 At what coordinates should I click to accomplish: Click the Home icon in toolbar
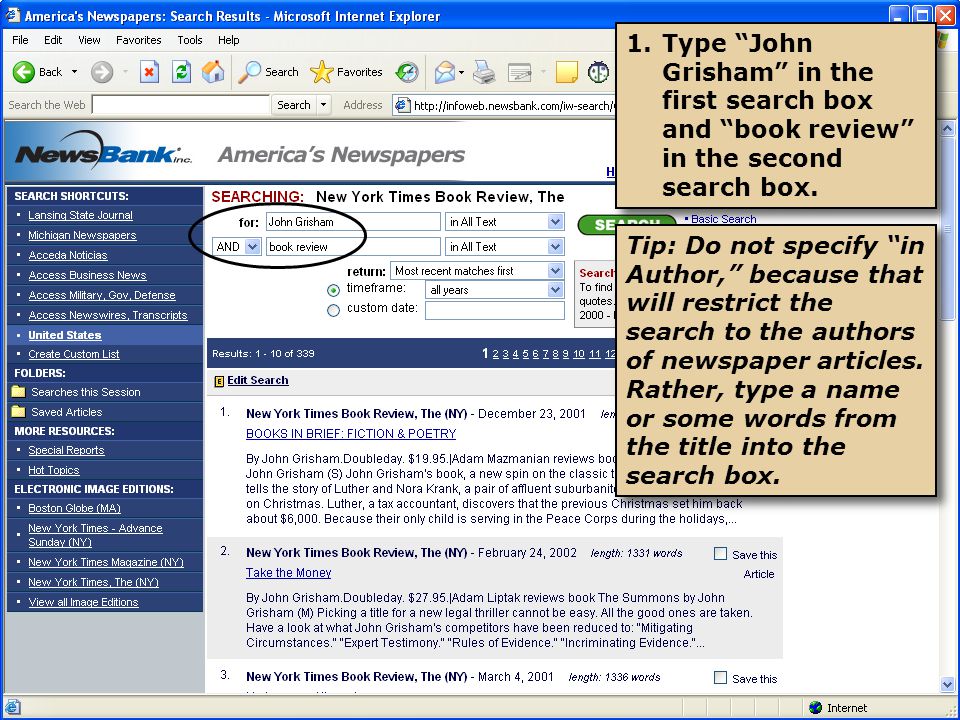[213, 72]
